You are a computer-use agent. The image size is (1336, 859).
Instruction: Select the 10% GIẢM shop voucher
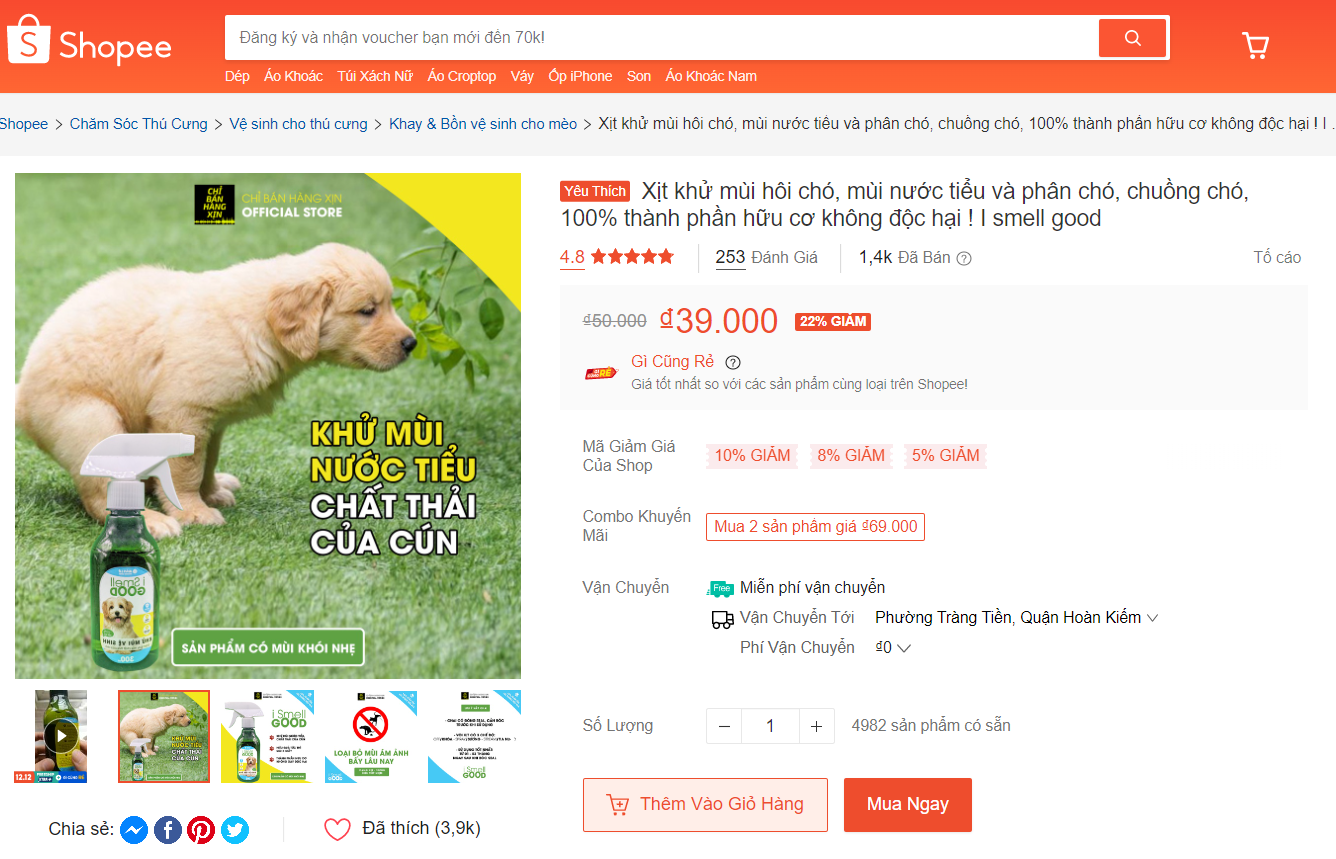point(752,456)
